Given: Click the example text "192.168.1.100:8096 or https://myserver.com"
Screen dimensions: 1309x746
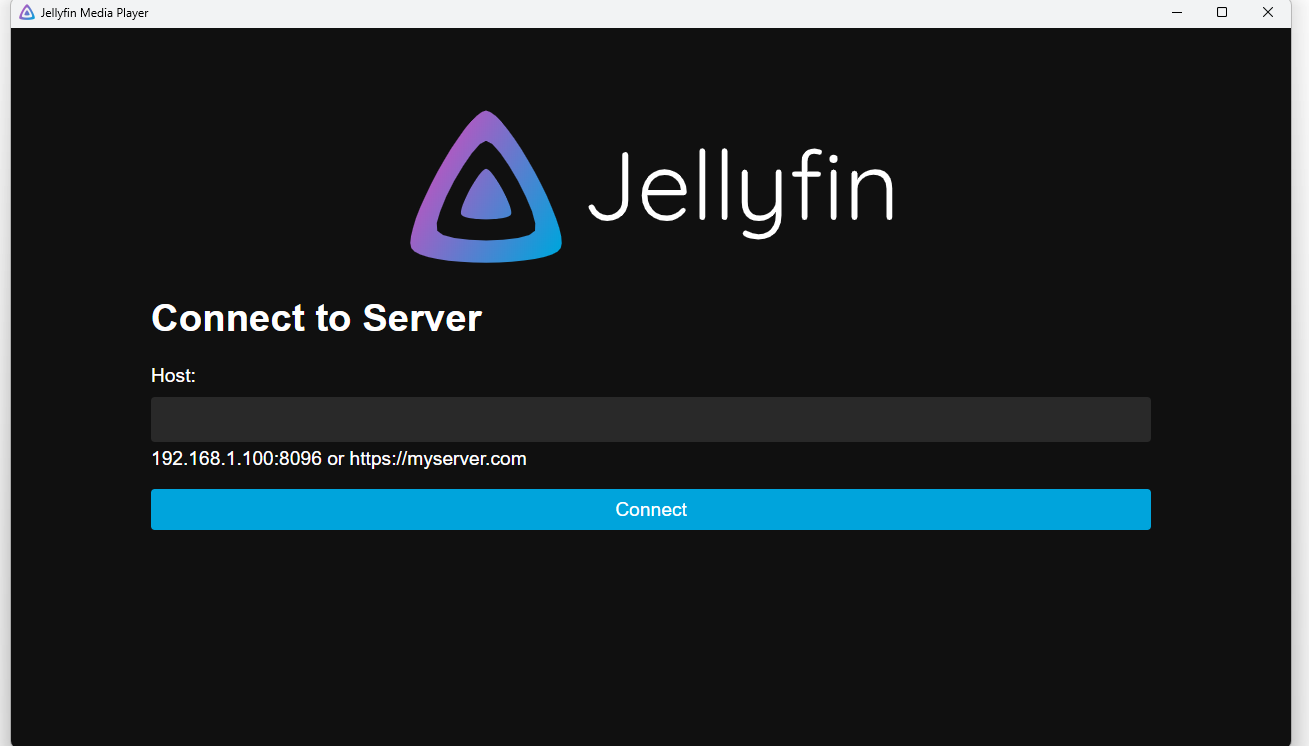Looking at the screenshot, I should pyautogui.click(x=339, y=459).
